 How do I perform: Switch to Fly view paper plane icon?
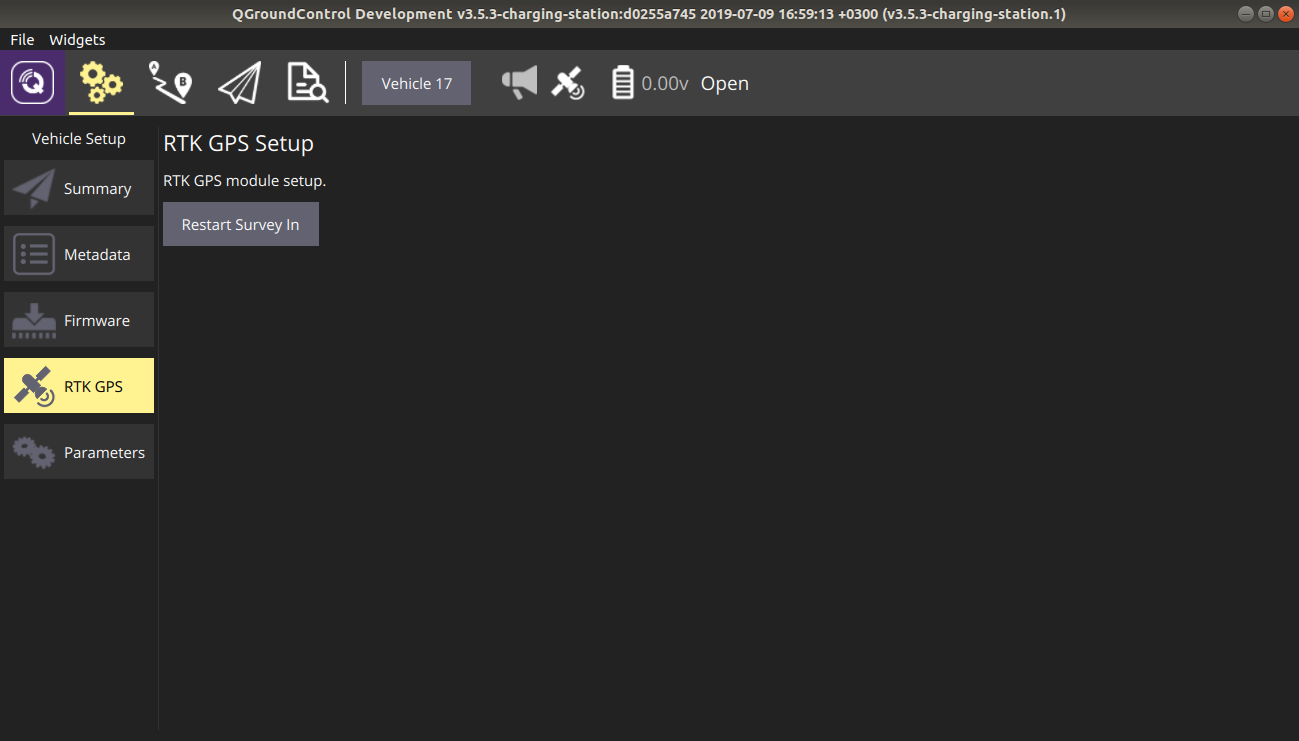[239, 83]
